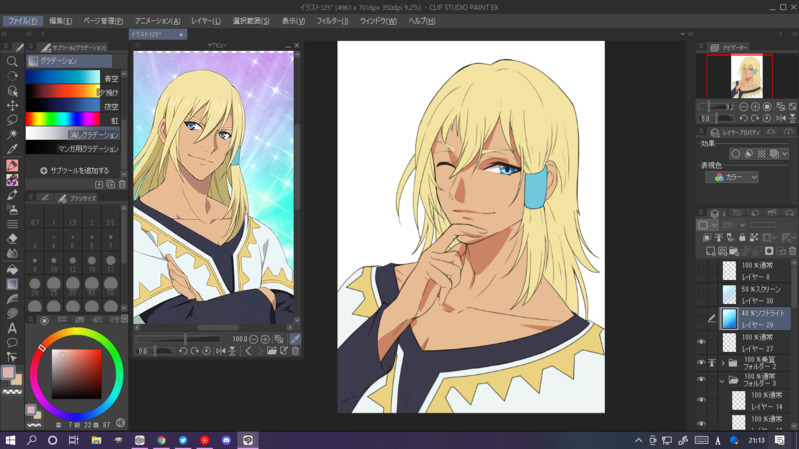Image resolution: width=799 pixels, height=449 pixels.
Task: Select the Fill bucket tool
Action: [x=12, y=270]
